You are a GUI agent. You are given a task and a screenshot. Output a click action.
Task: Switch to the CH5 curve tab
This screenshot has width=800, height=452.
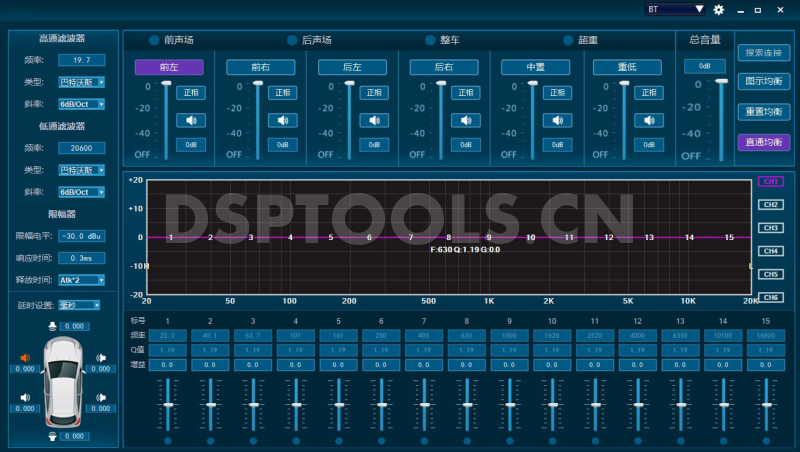pyautogui.click(x=770, y=274)
